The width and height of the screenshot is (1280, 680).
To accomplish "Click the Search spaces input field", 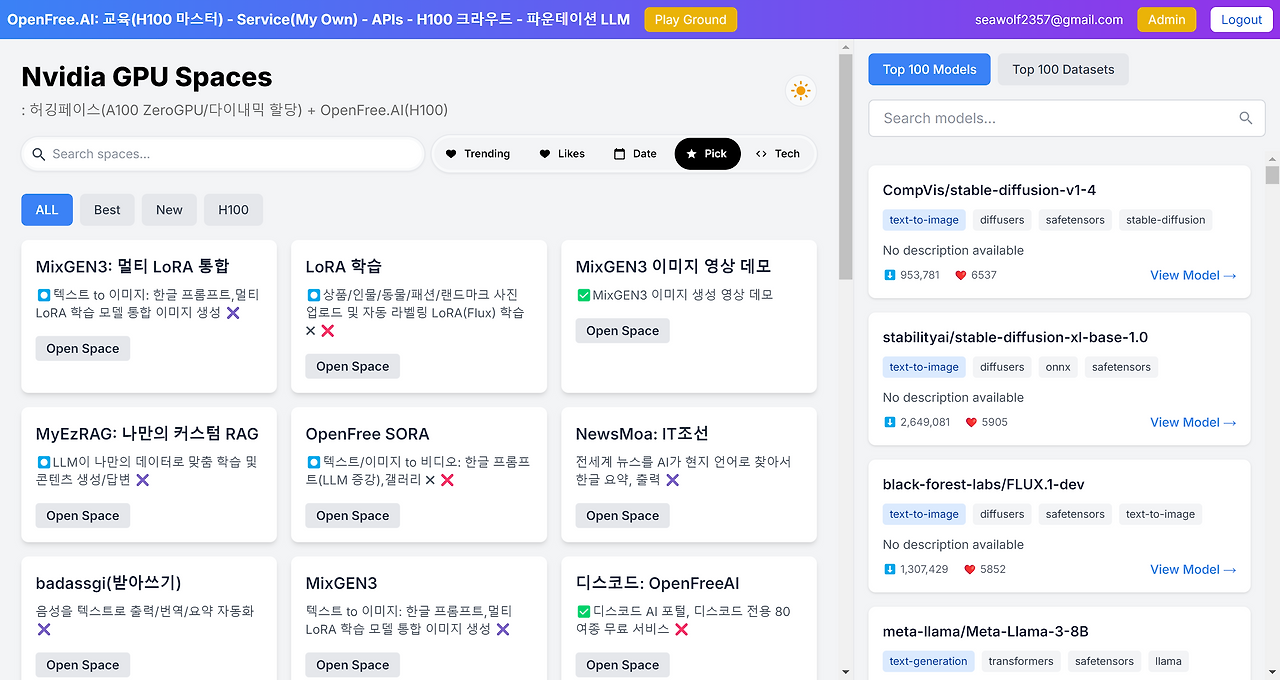I will (223, 154).
